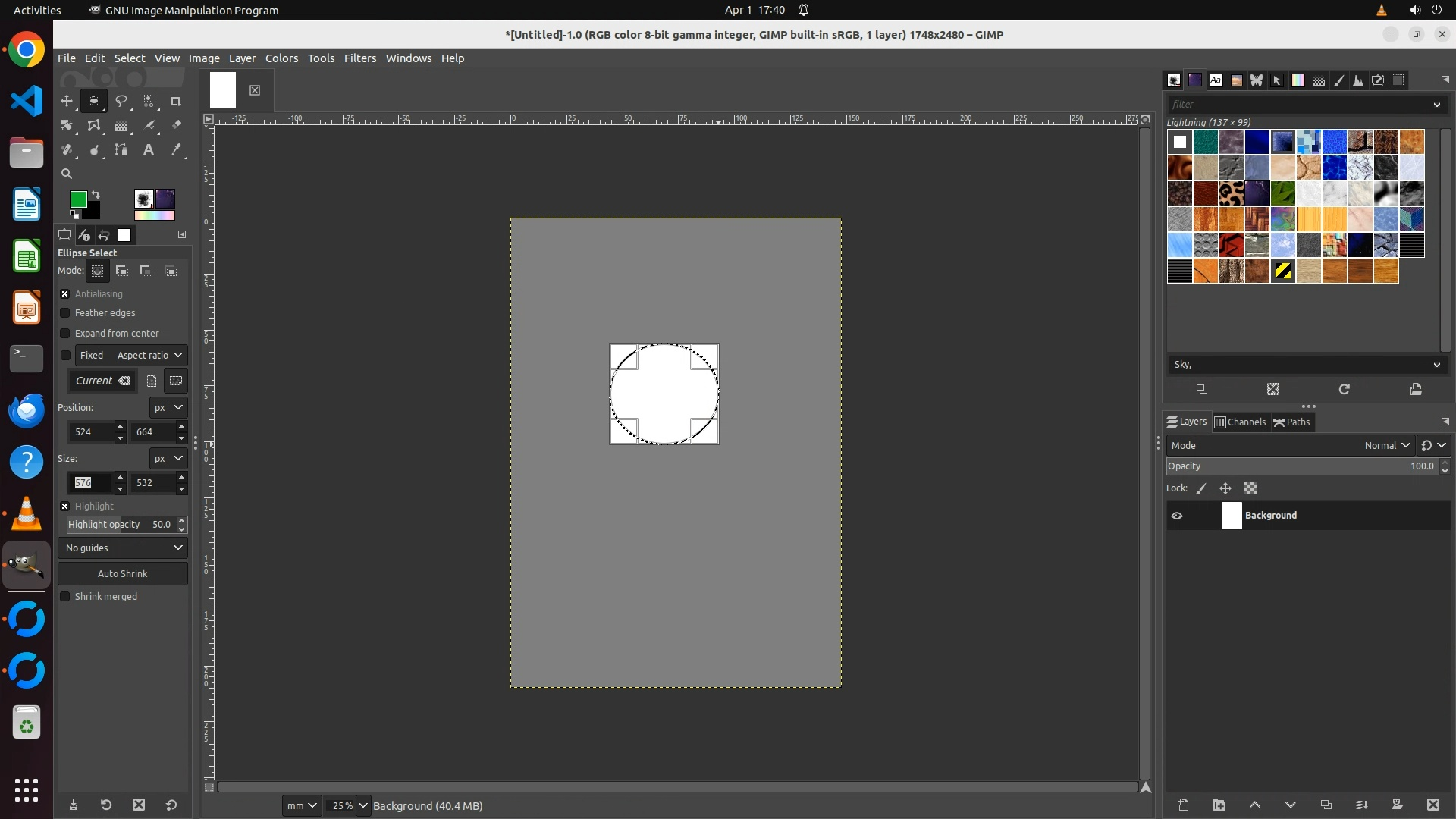
Task: Select the Move tool
Action: [67, 101]
